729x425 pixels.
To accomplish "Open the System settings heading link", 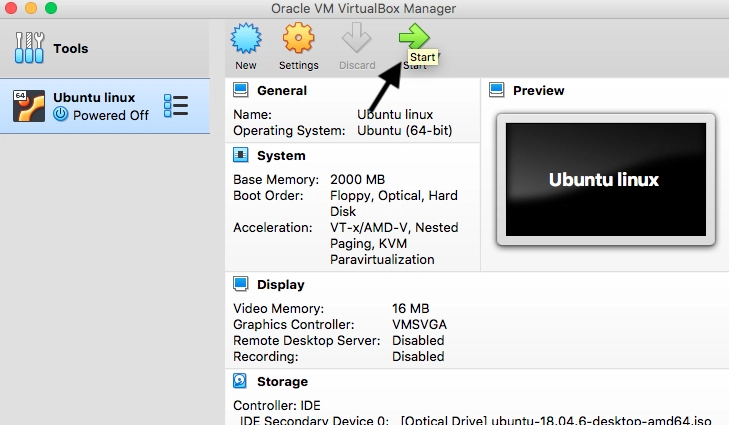I will (x=281, y=155).
